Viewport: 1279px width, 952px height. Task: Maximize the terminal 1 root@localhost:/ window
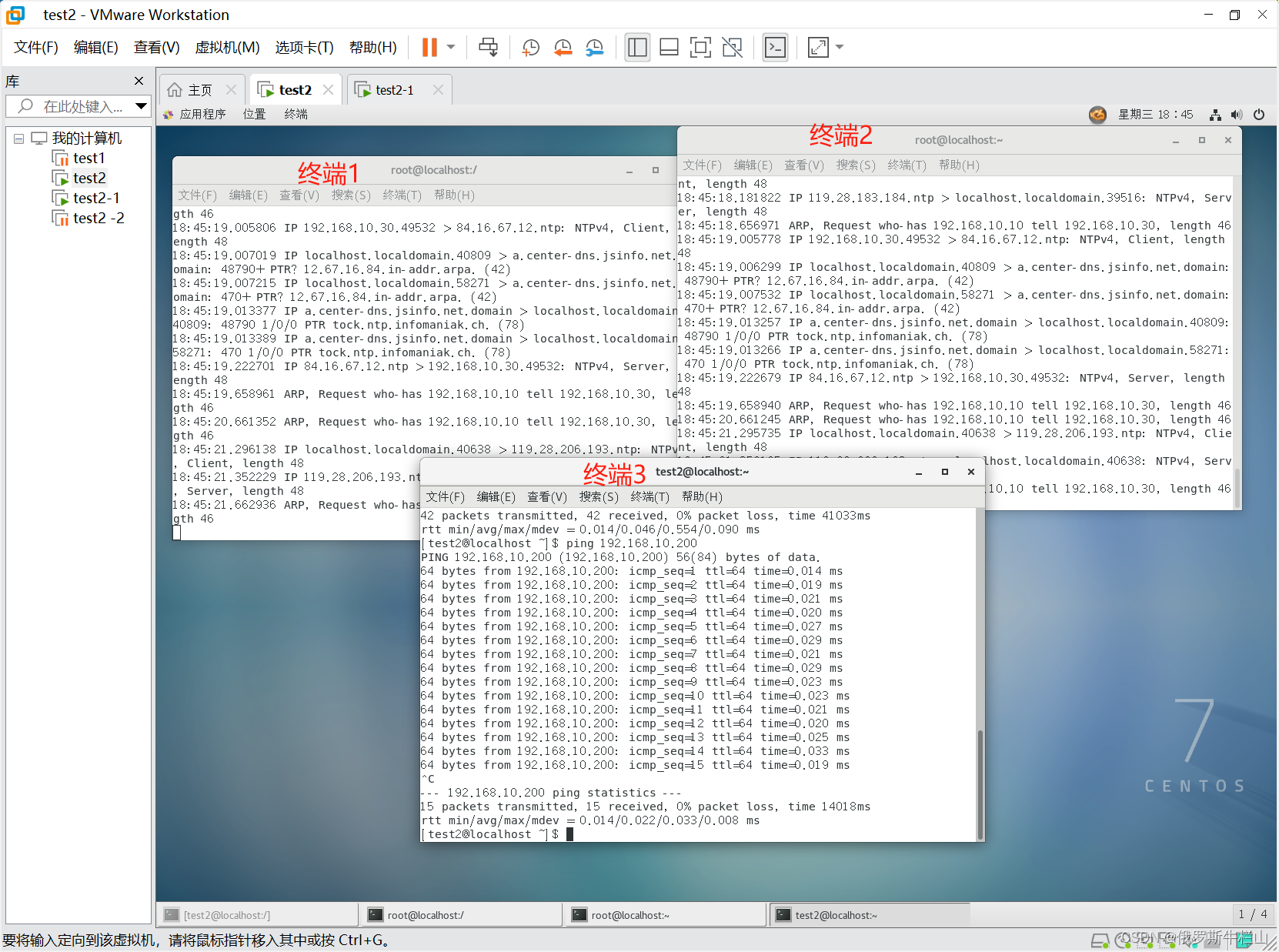(656, 170)
